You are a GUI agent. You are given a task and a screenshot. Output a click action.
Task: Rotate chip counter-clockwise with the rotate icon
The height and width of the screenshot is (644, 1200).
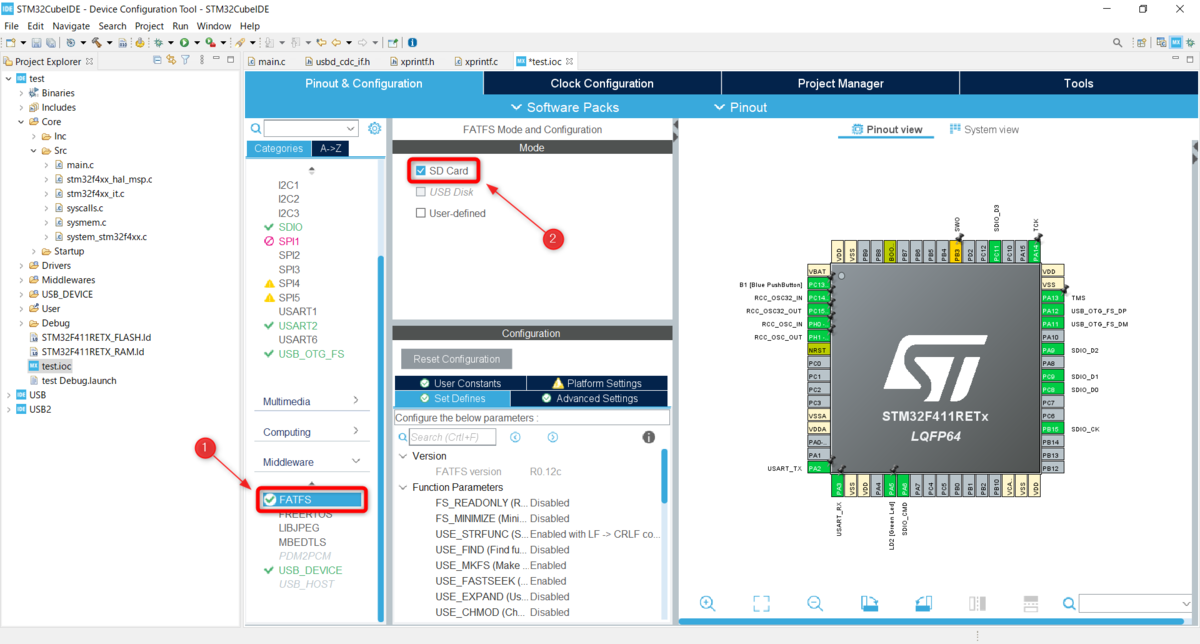coord(923,603)
